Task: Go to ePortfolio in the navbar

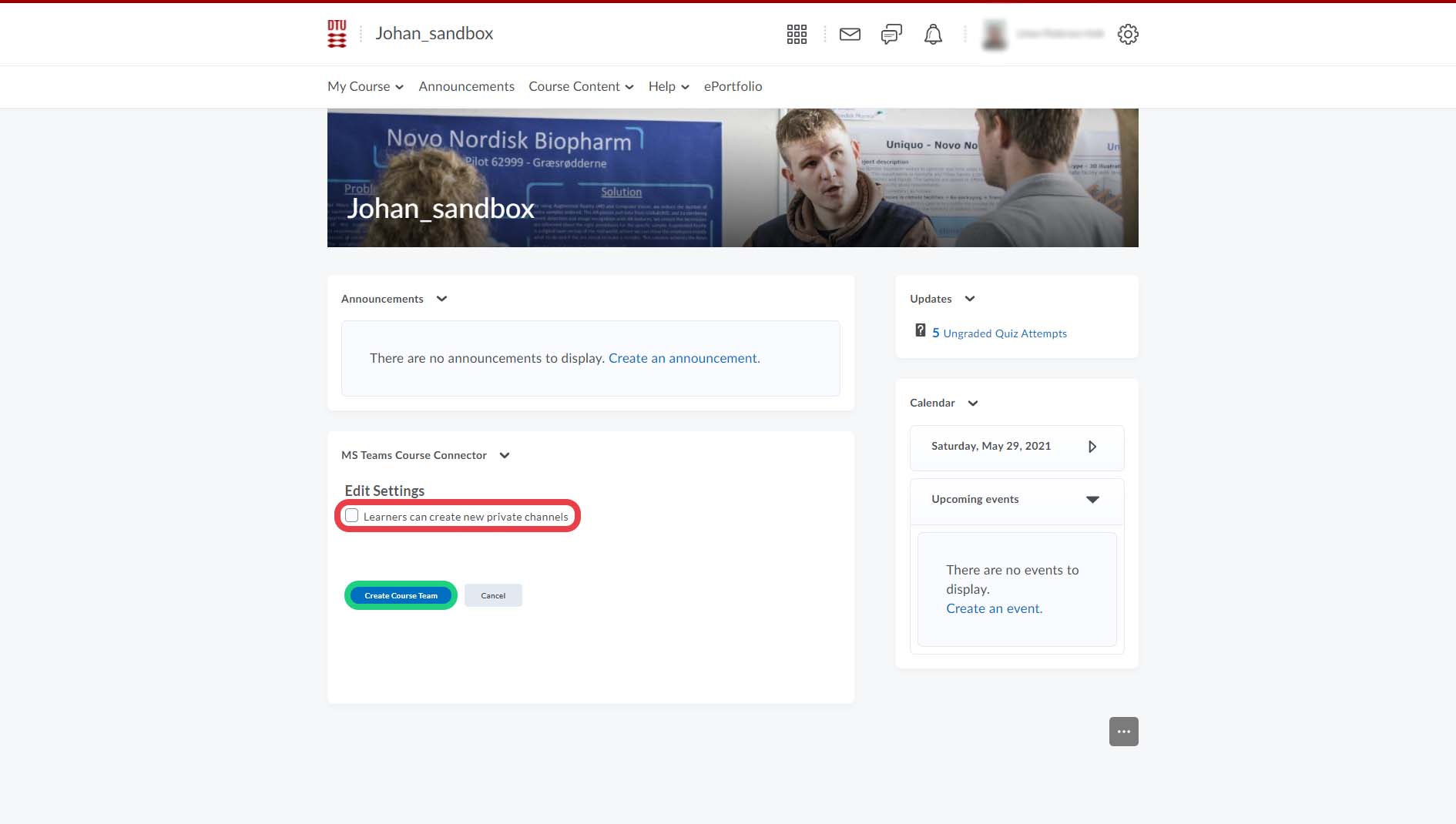Action: (733, 86)
